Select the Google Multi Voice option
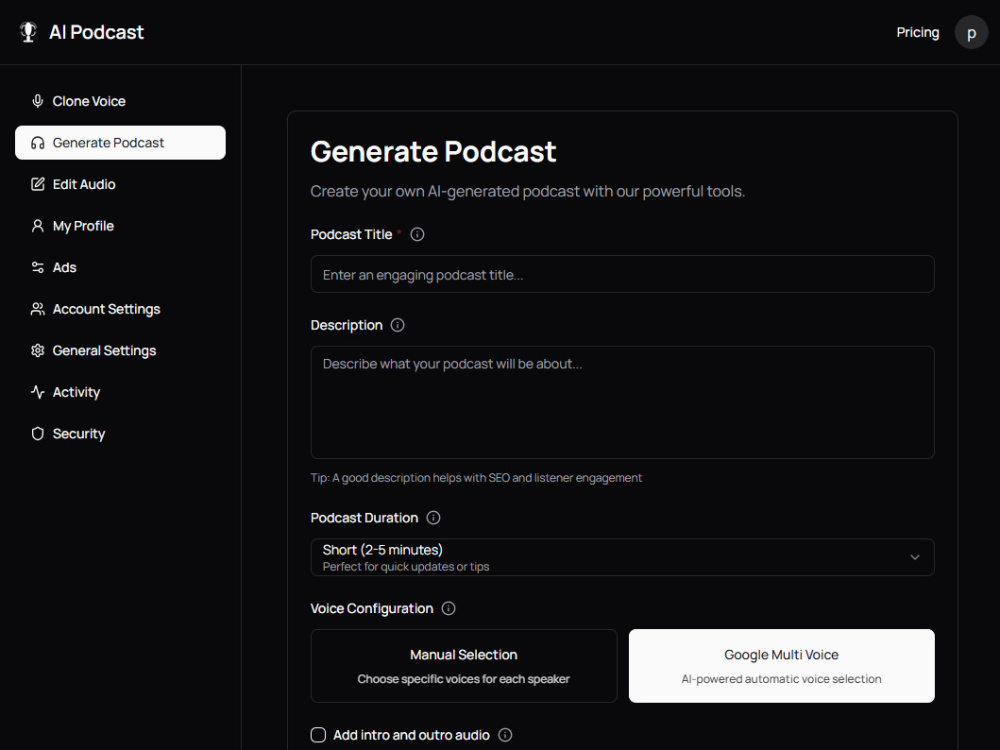1000x750 pixels. click(781, 666)
